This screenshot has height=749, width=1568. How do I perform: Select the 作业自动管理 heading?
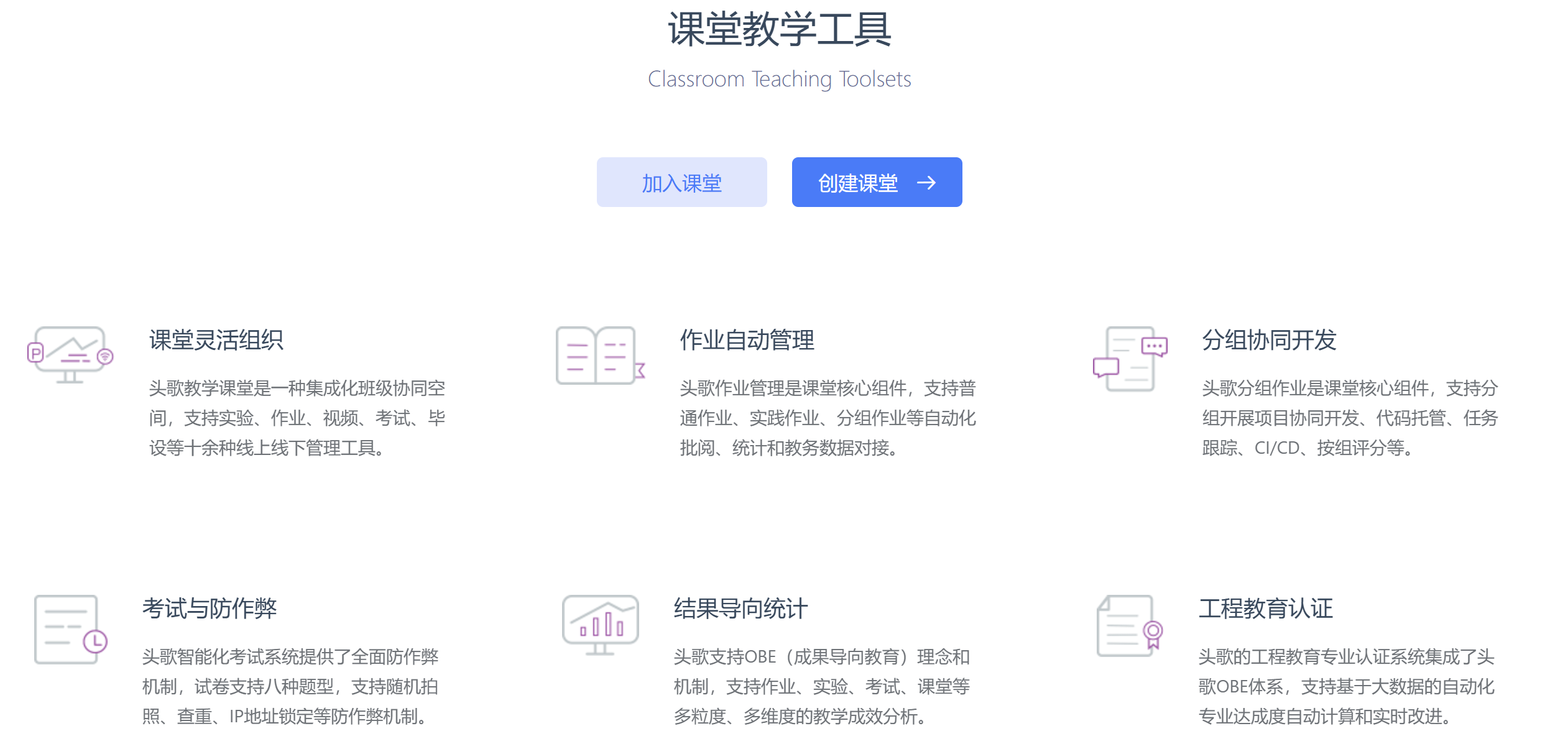click(747, 340)
